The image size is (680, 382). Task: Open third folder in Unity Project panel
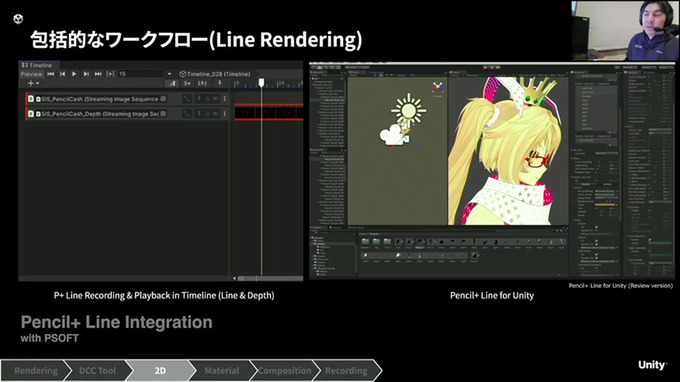point(387,242)
